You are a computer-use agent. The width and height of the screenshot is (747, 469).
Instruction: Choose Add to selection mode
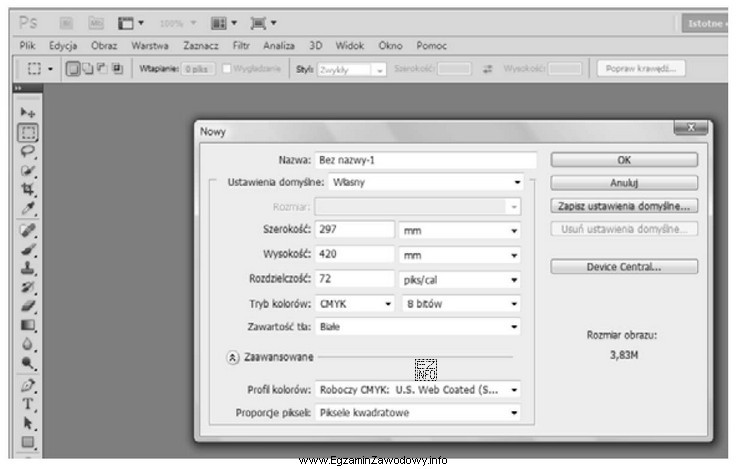(x=88, y=69)
